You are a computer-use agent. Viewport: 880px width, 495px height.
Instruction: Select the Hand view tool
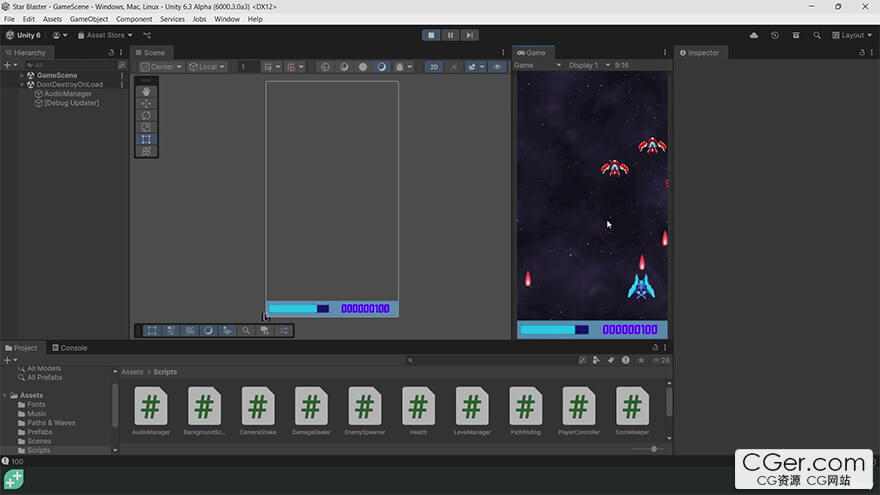[146, 91]
